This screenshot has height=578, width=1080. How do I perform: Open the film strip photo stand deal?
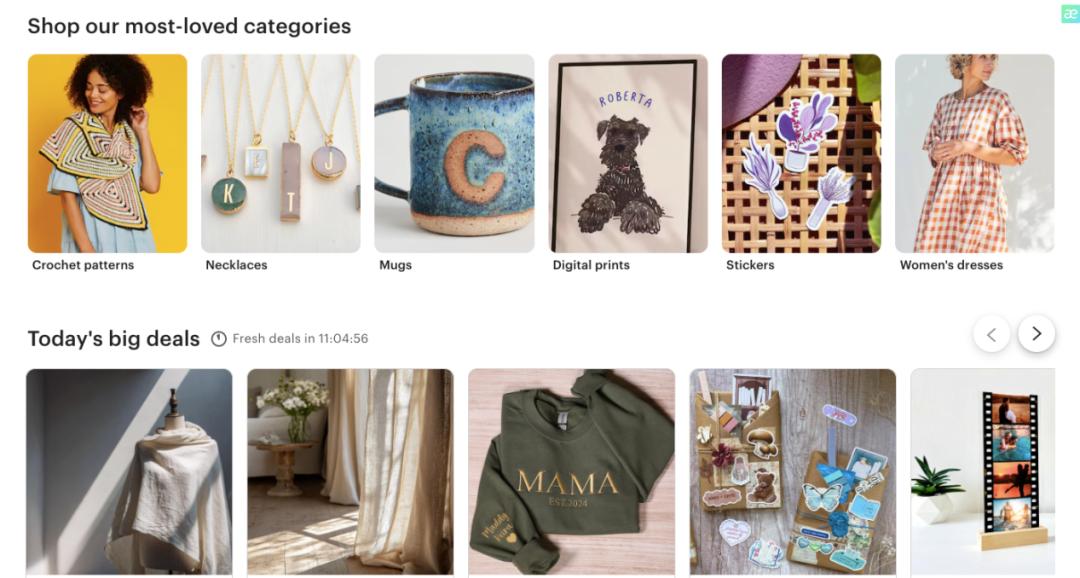[983, 473]
